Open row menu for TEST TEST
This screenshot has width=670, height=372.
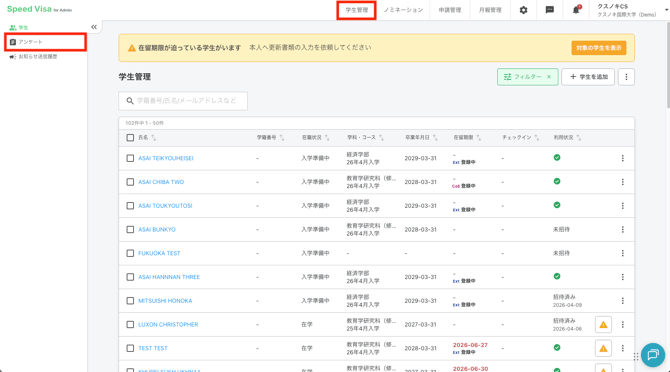[623, 348]
